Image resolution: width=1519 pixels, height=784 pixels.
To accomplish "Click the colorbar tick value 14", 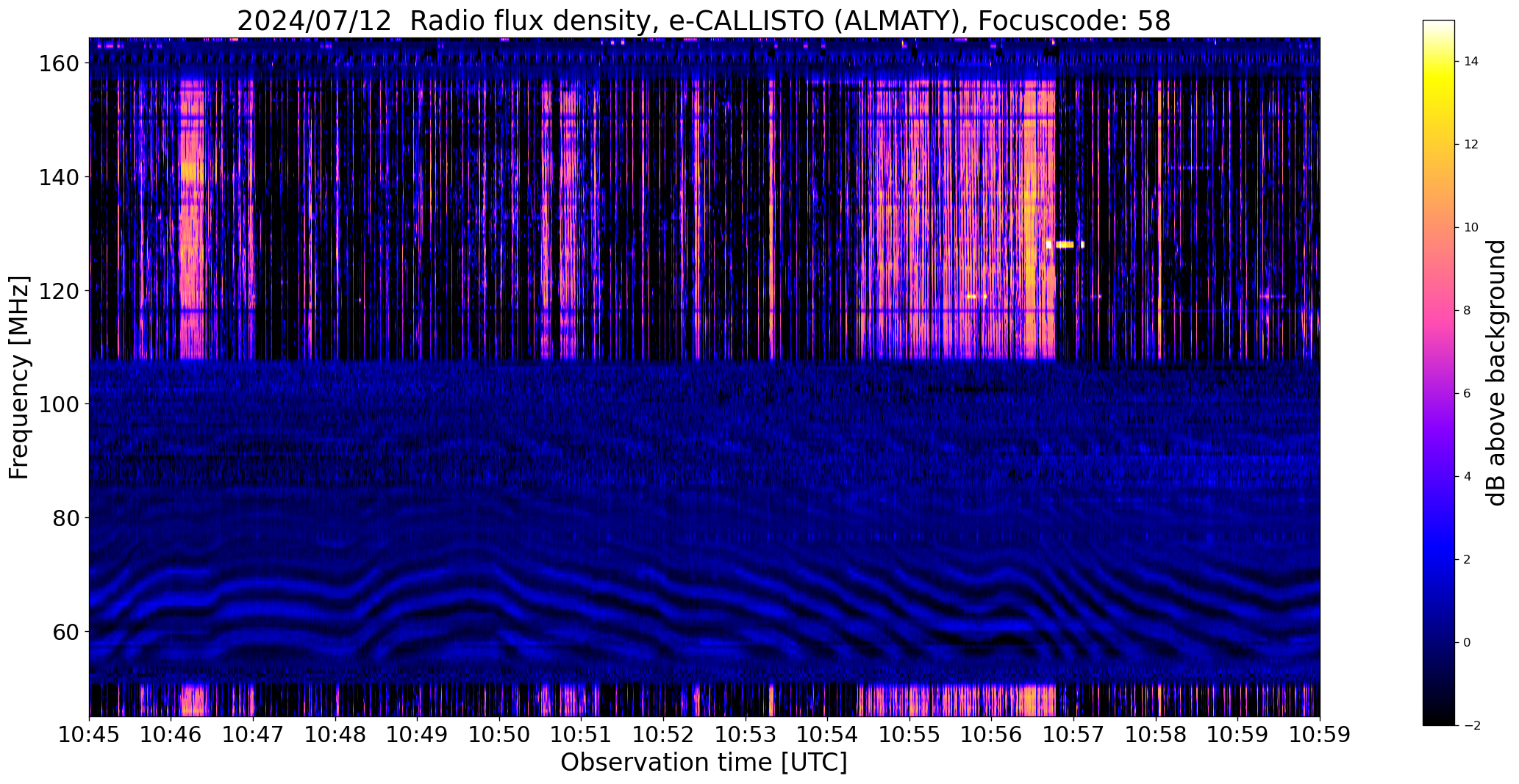I will click(x=1470, y=62).
